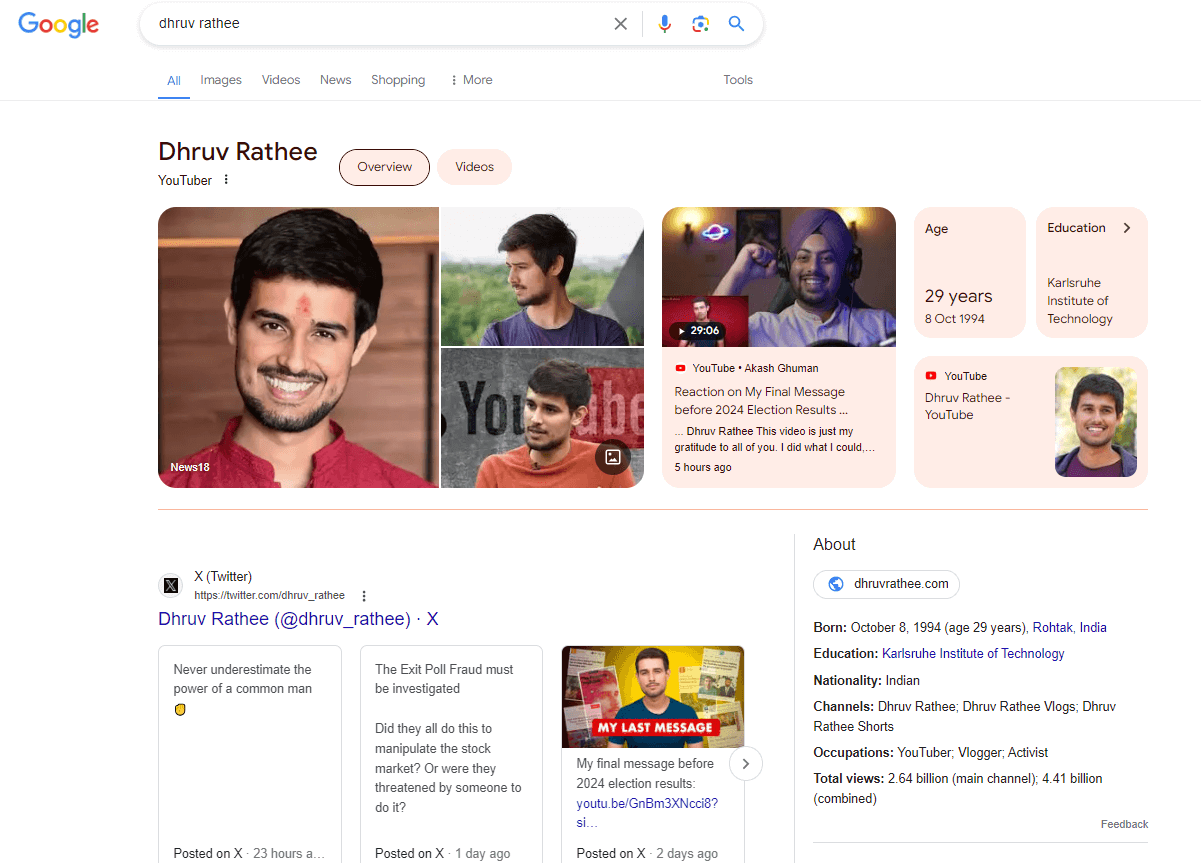This screenshot has height=863, width=1201.
Task: Open the image gallery icon on the photo
Action: coord(613,456)
